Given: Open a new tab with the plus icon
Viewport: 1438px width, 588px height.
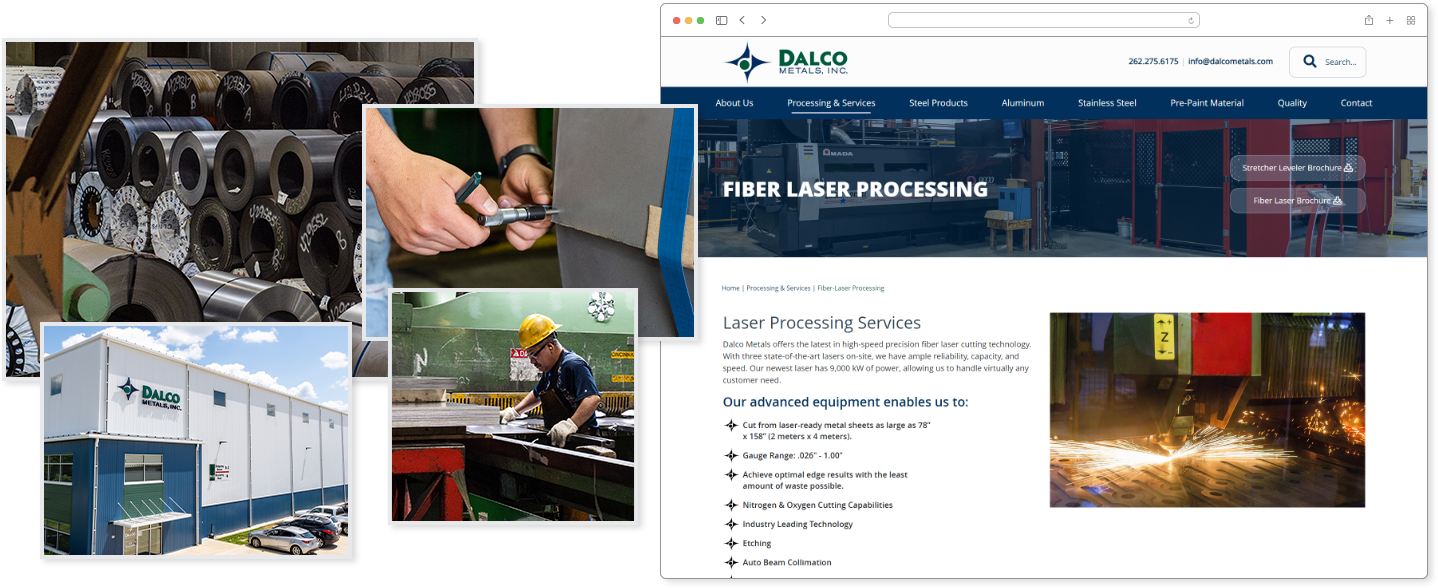Looking at the screenshot, I should [x=1390, y=19].
